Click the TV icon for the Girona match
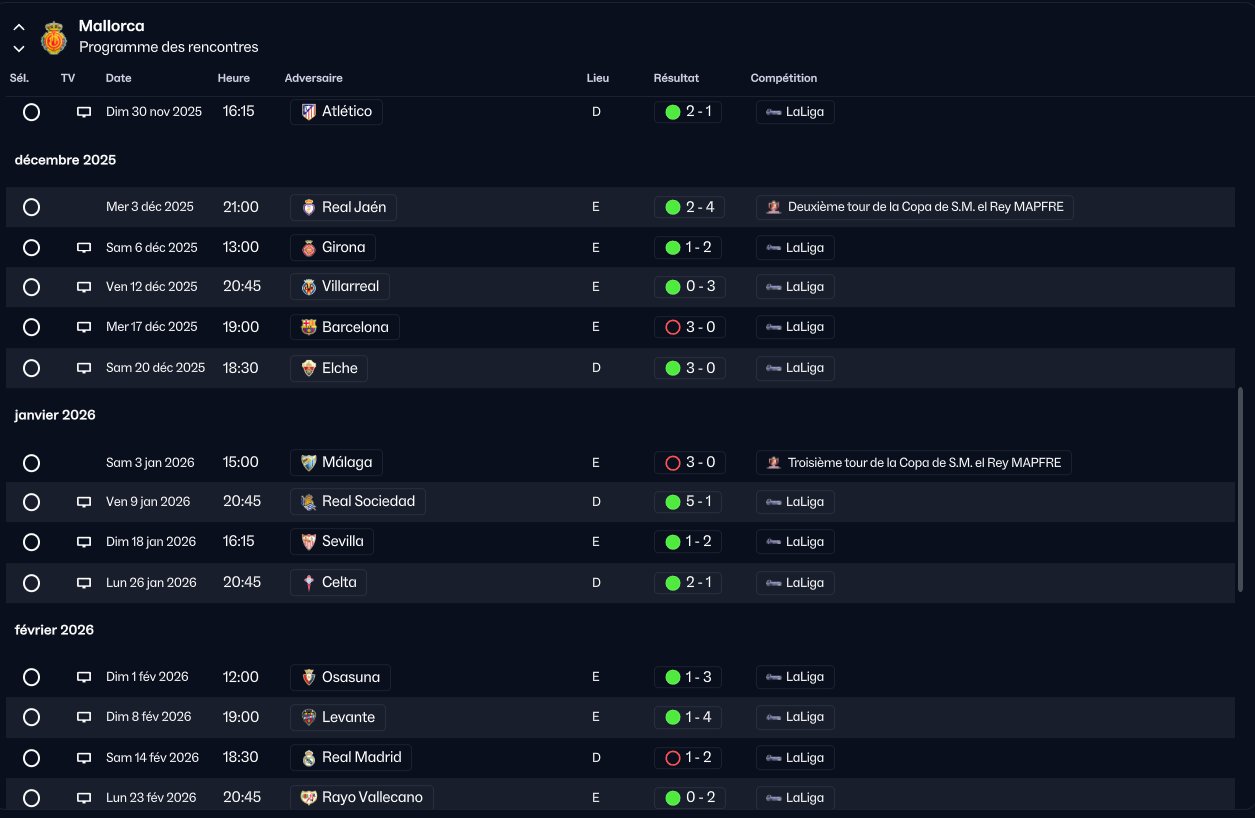The image size is (1255, 818). [84, 248]
